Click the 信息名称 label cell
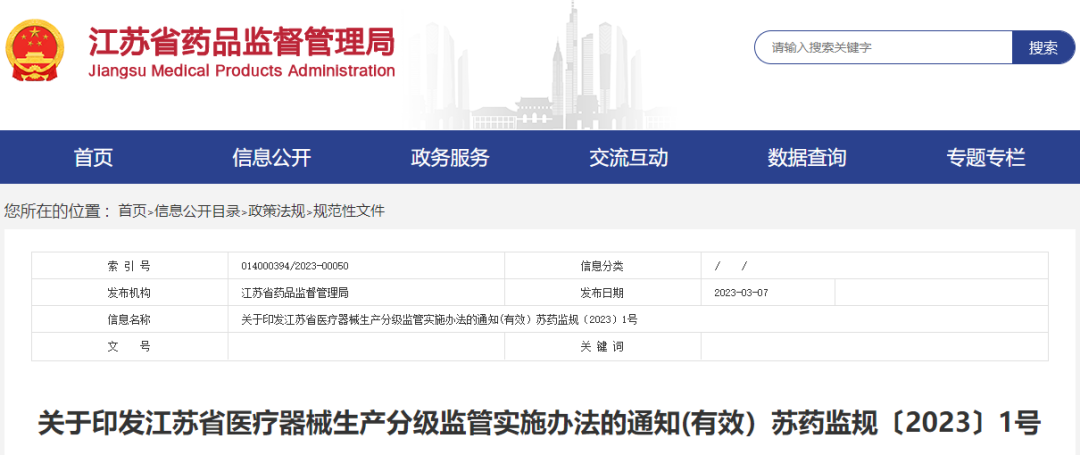This screenshot has height=455, width=1080. coord(129,319)
